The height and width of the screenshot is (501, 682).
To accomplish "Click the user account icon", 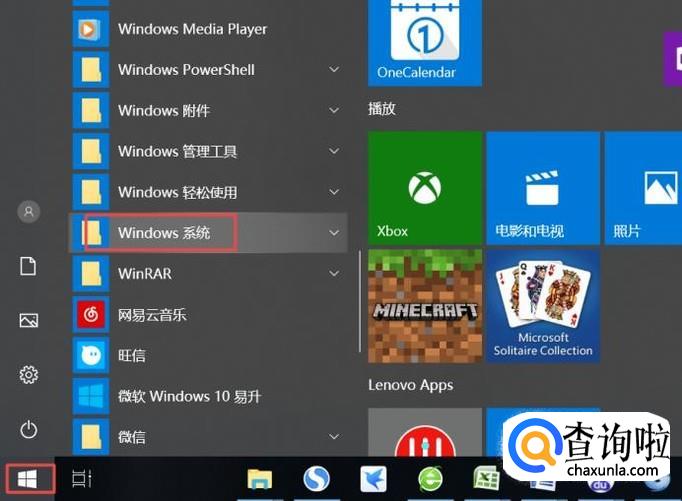I will click(x=29, y=211).
